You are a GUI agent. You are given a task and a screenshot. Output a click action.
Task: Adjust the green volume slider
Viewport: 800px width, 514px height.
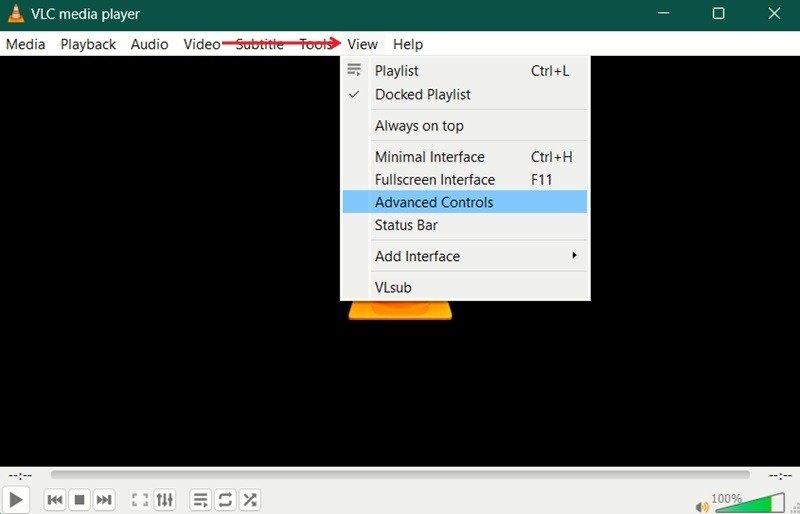(x=749, y=503)
